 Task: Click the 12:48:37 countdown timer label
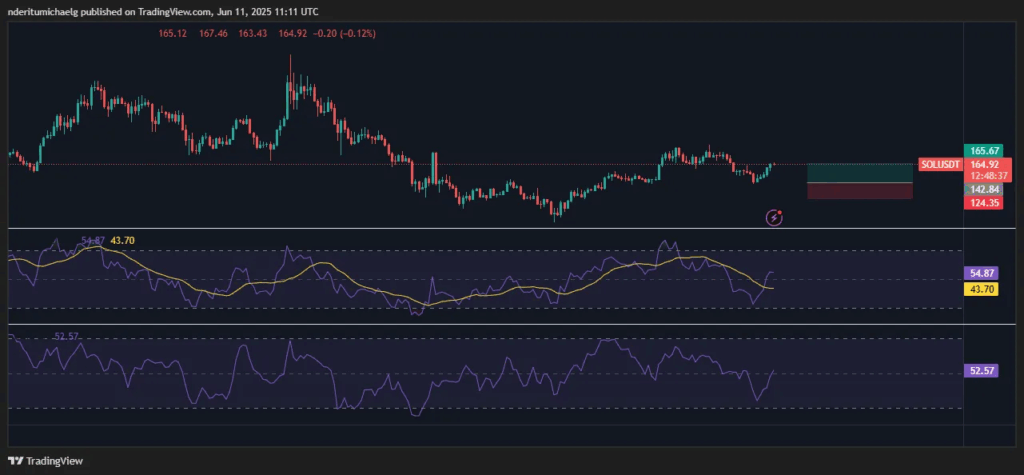[982, 176]
